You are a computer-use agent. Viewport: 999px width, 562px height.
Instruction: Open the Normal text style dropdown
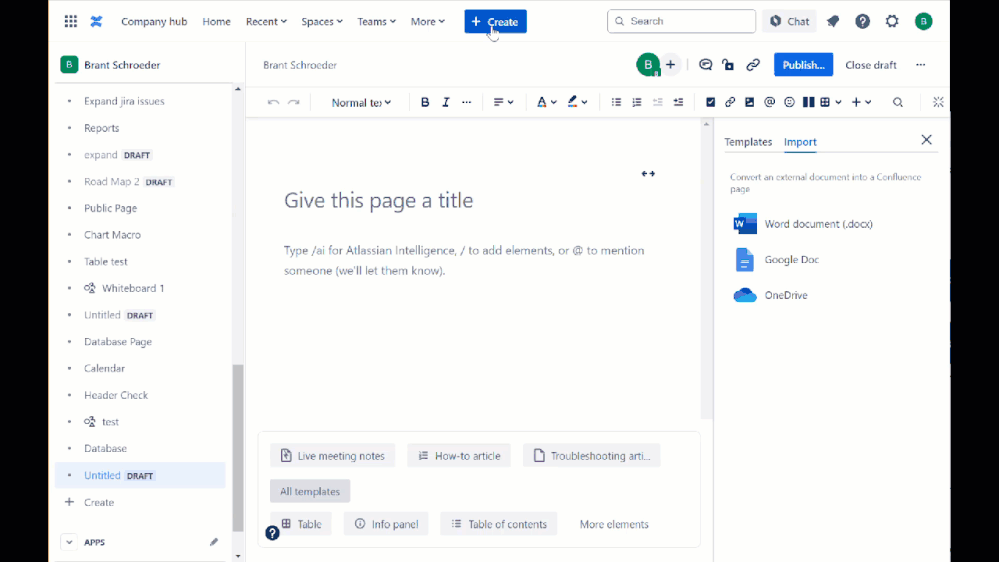[x=361, y=102]
